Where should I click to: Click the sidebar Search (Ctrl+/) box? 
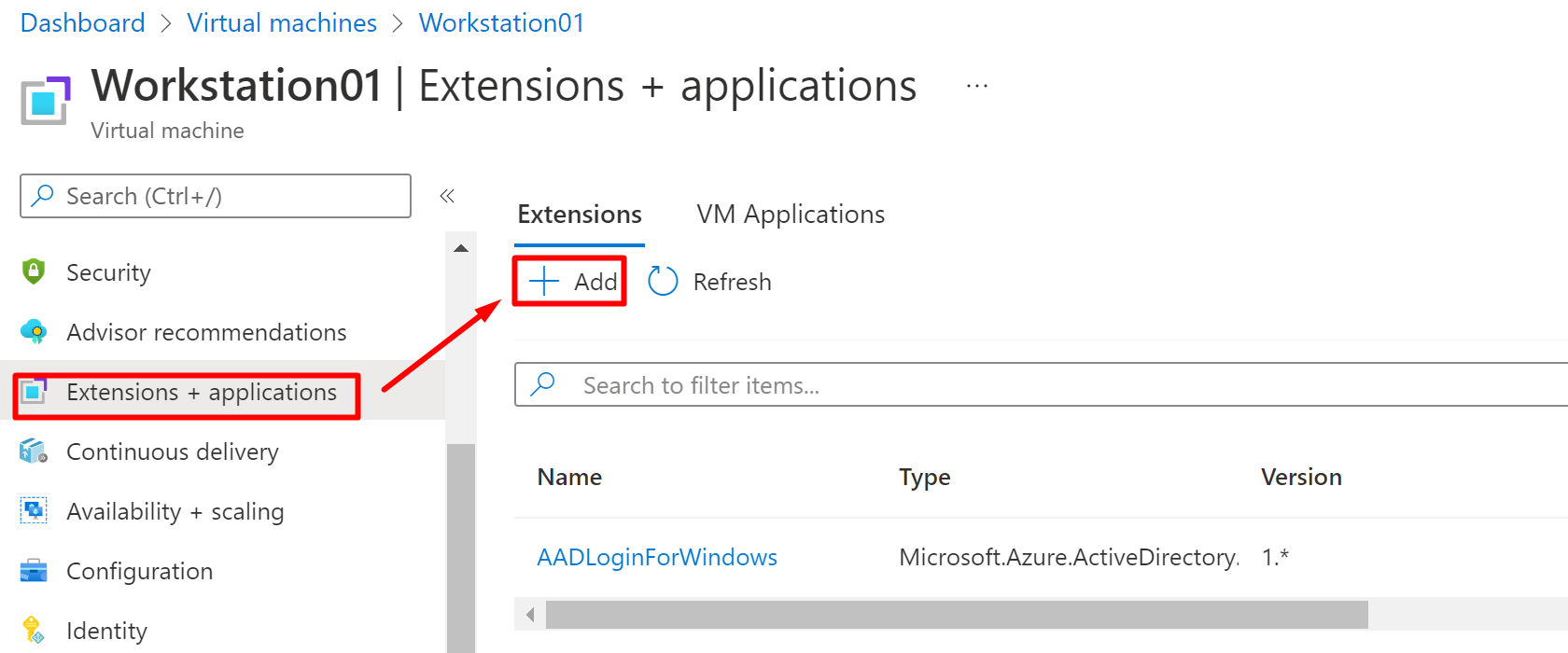[x=216, y=196]
